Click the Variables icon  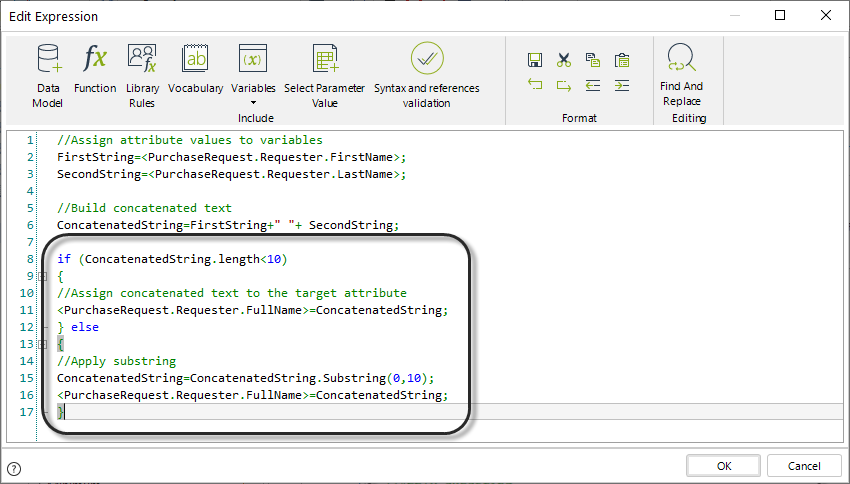pos(253,59)
